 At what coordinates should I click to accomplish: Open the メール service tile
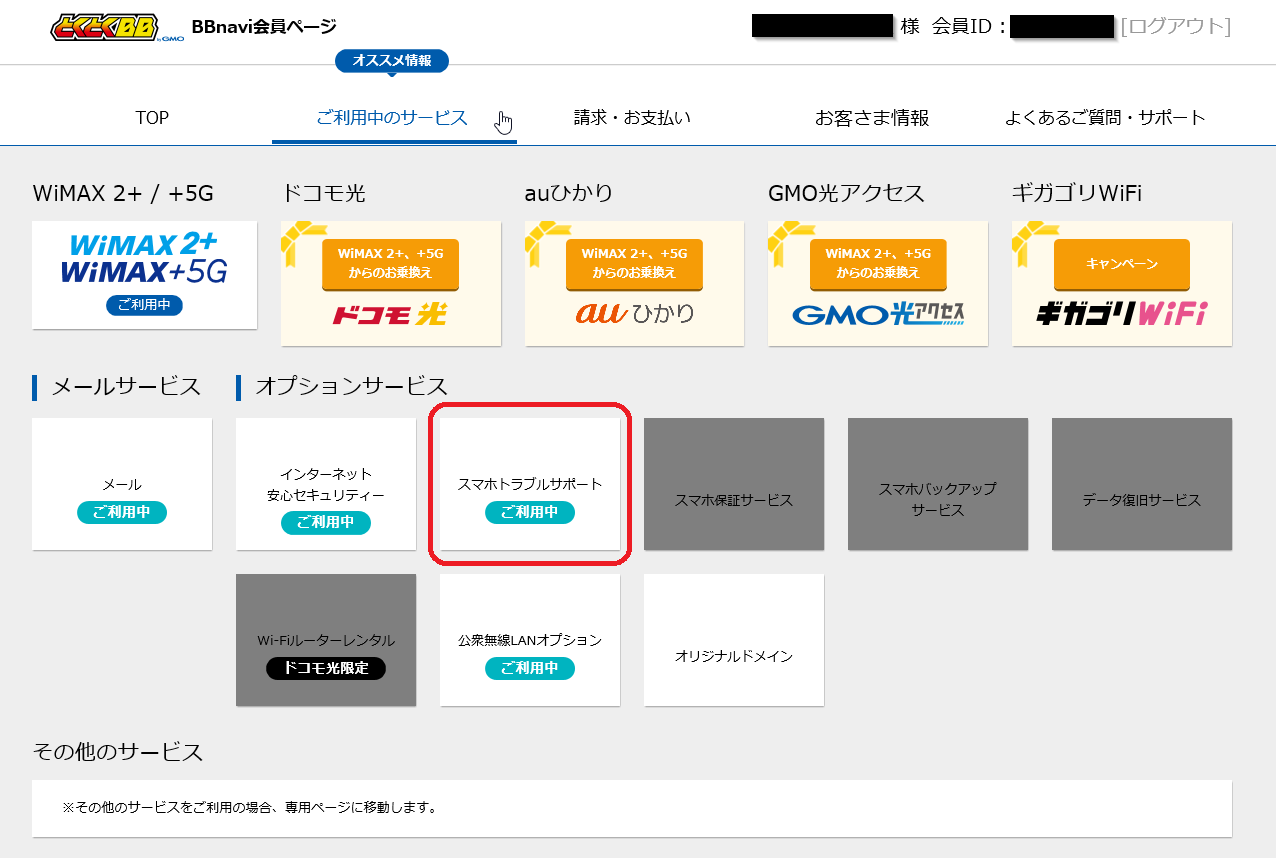tap(122, 484)
